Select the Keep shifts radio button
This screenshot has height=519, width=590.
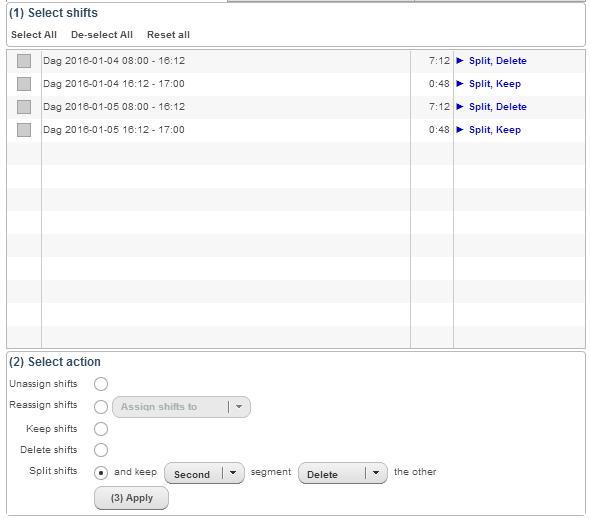coord(101,429)
